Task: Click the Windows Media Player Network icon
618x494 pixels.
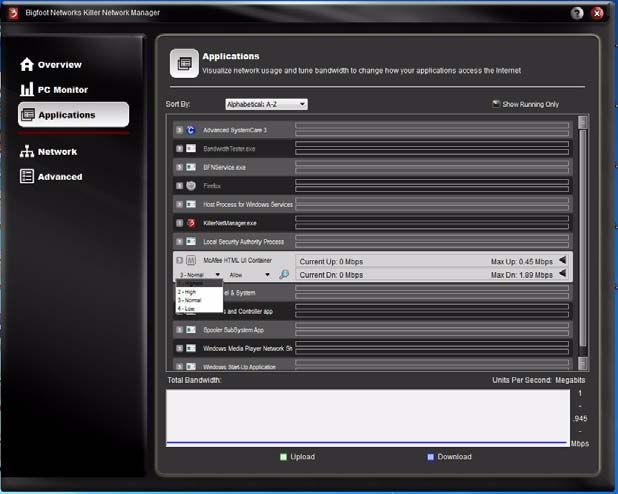Action: pyautogui.click(x=191, y=348)
